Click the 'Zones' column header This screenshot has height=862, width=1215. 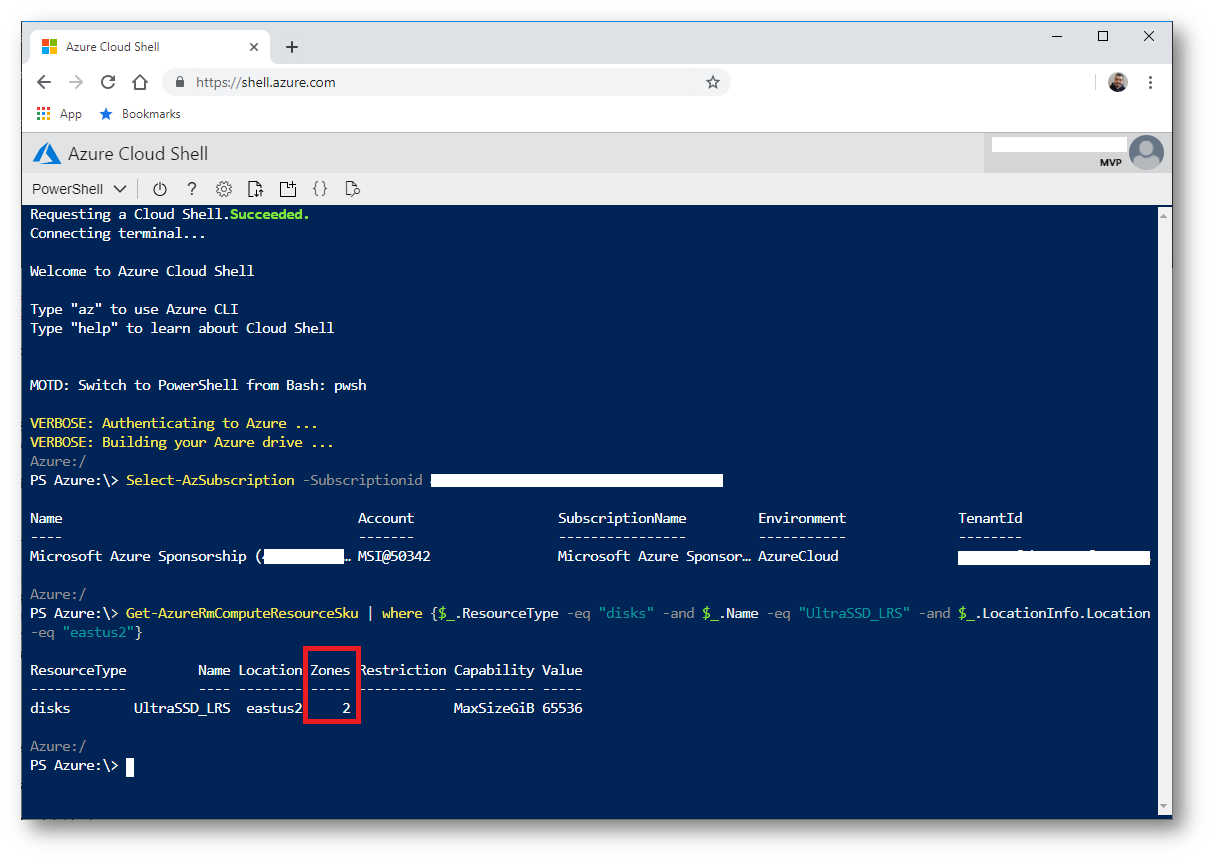pos(330,670)
